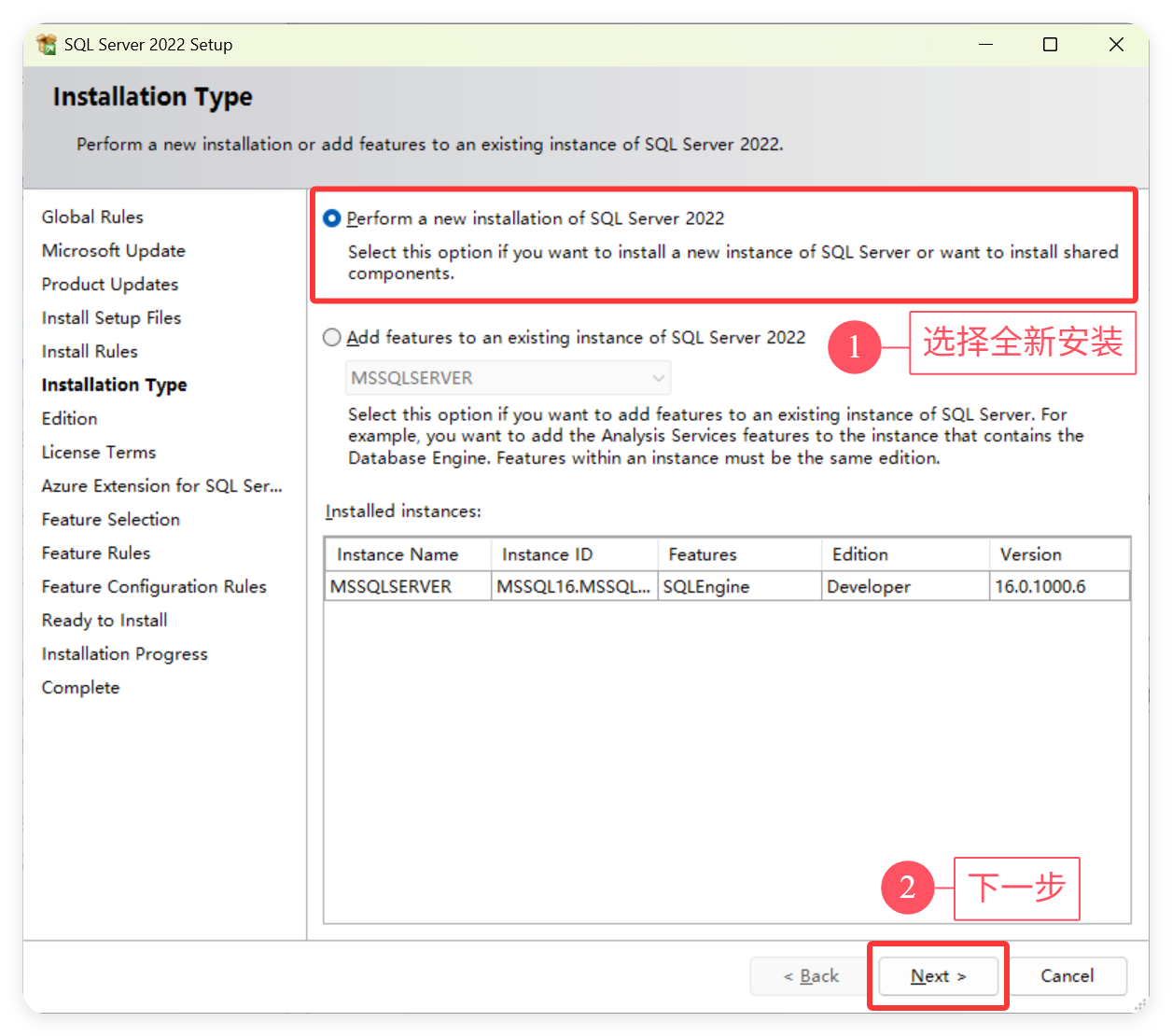
Task: Minimize the SQL Server 2022 Setup window
Action: (985, 44)
